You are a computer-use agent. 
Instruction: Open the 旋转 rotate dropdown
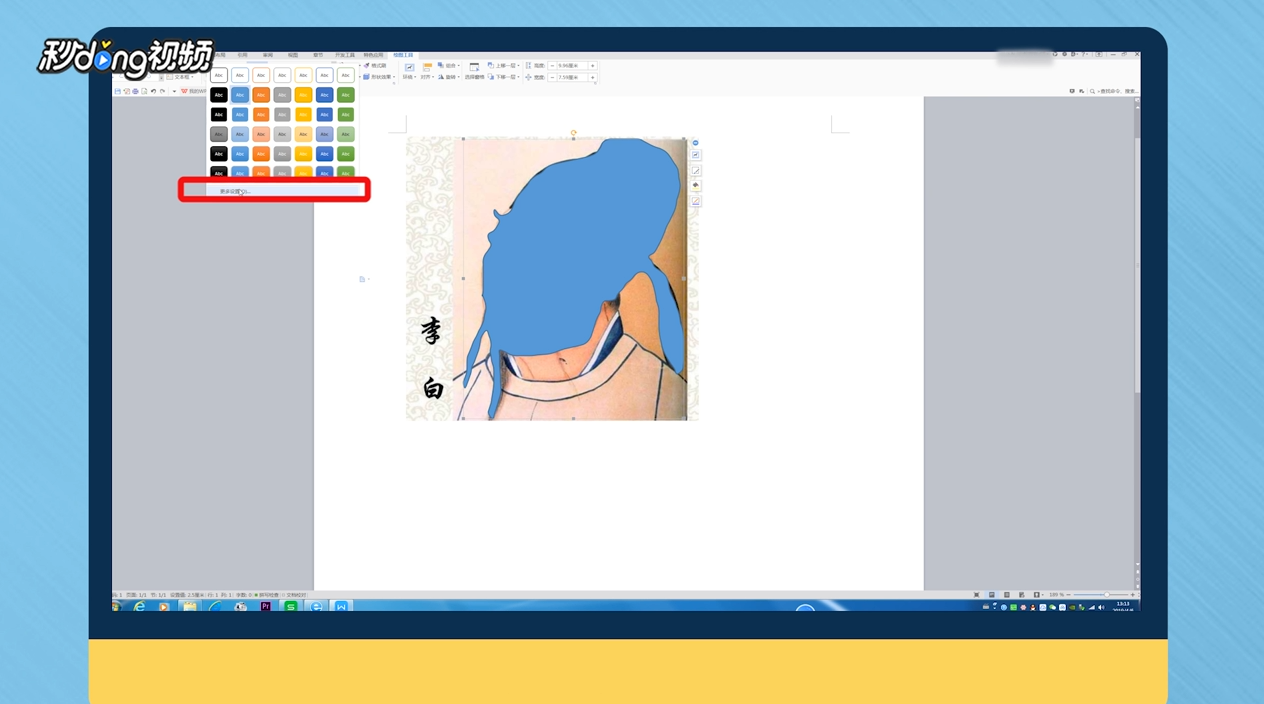tap(447, 77)
